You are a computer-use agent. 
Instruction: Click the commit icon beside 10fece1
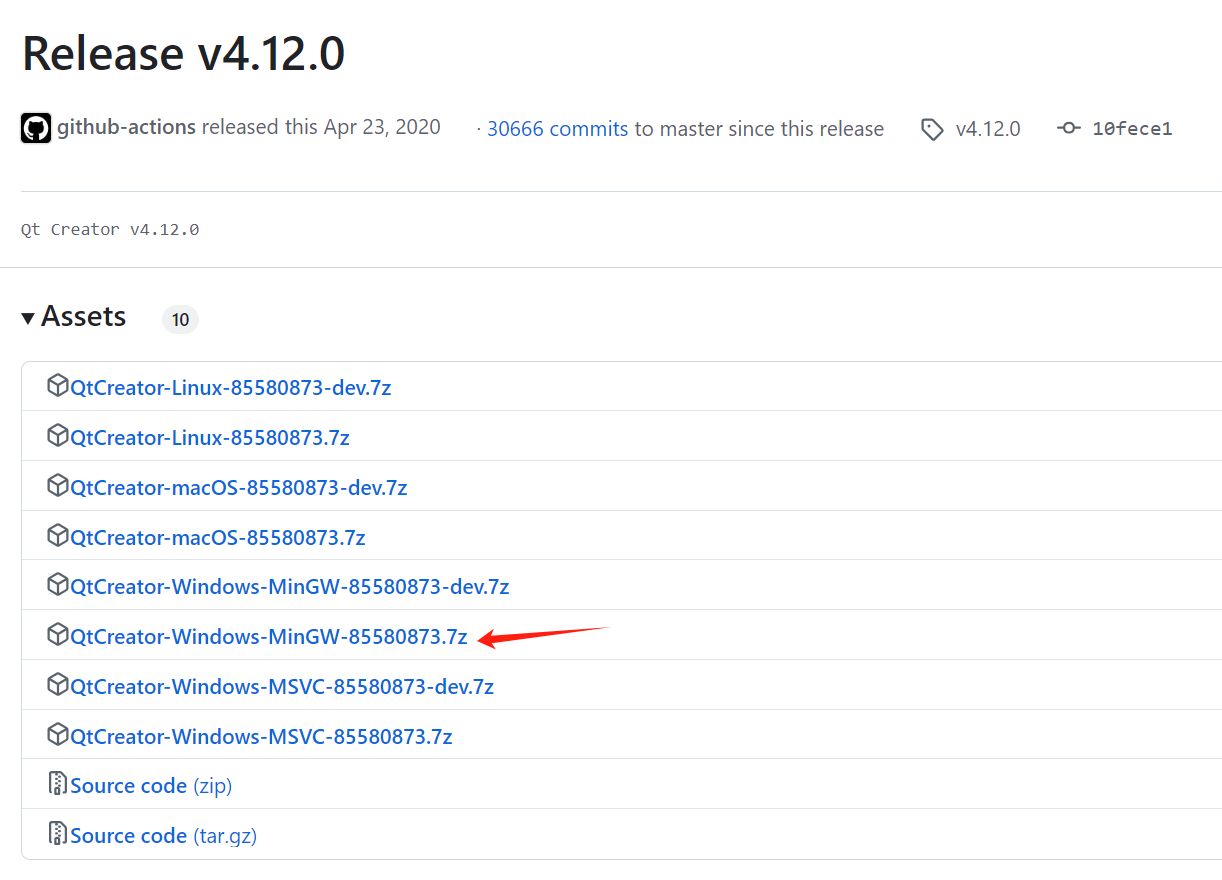1068,128
